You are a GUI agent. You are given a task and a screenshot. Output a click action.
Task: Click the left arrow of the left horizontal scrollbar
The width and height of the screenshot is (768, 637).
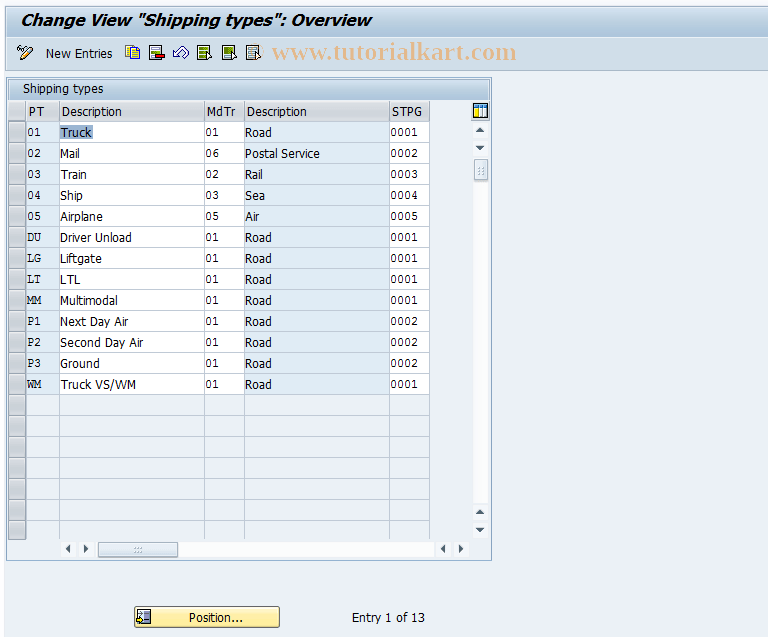[x=68, y=549]
